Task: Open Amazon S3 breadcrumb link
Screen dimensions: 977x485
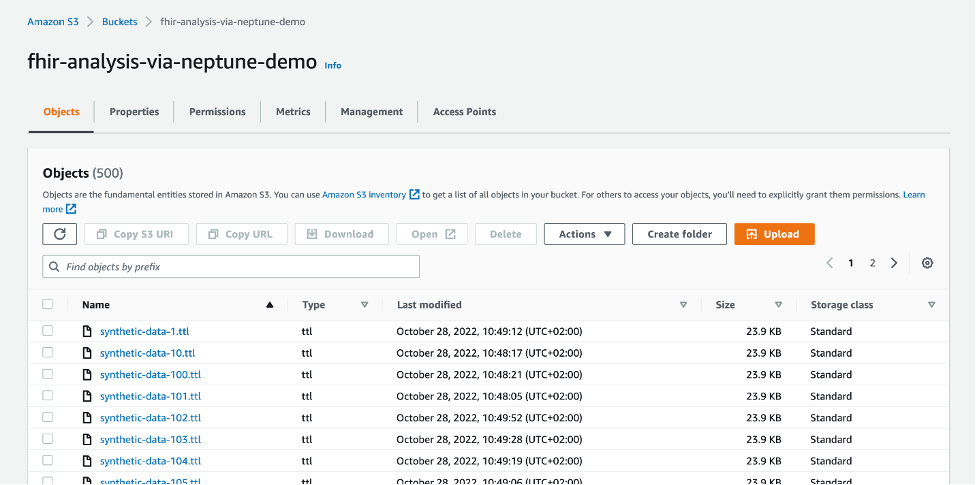Action: [53, 22]
